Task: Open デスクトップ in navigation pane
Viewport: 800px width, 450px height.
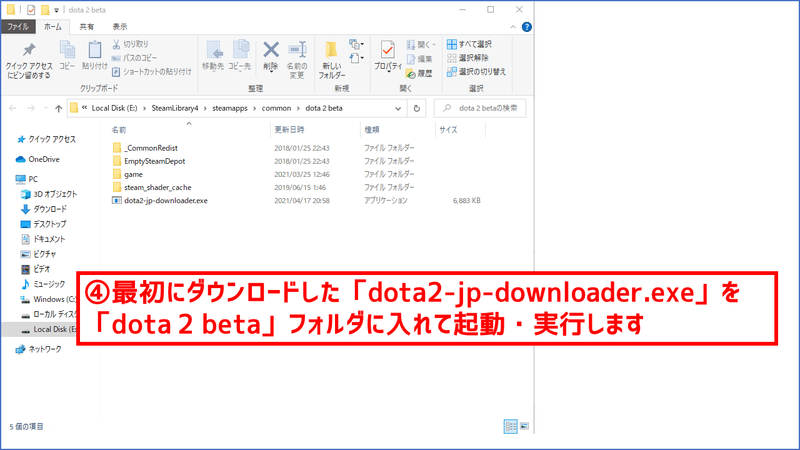Action: pos(44,224)
